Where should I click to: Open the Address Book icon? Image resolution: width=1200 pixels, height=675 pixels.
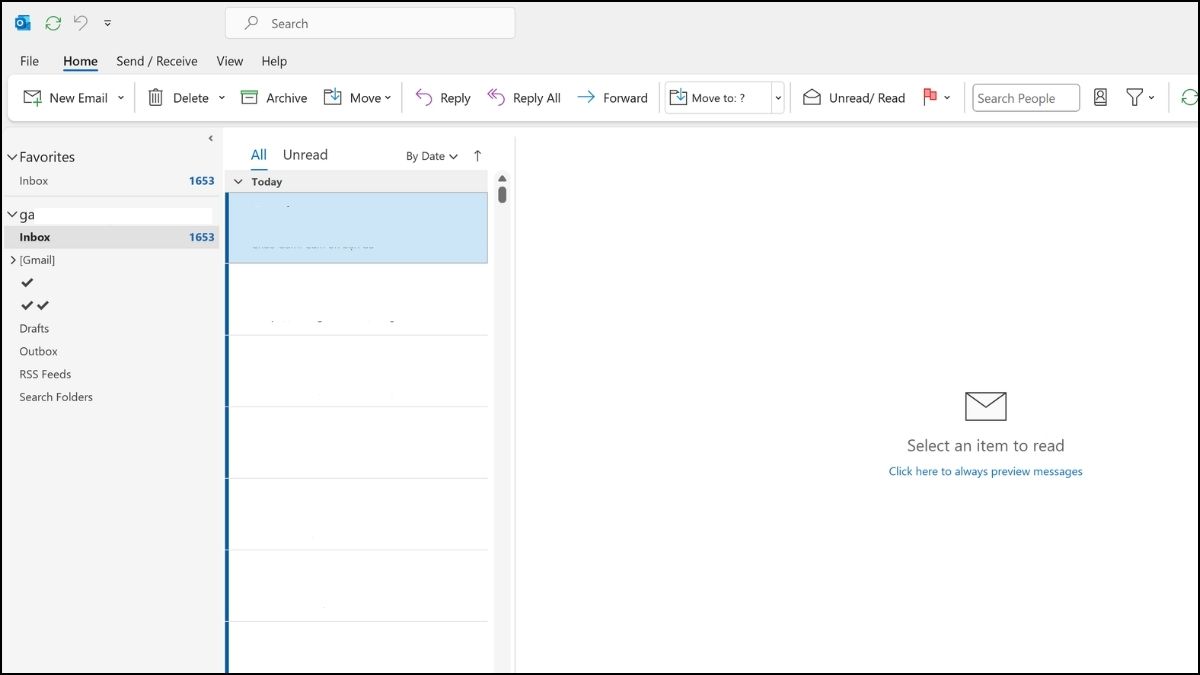pyautogui.click(x=1100, y=98)
